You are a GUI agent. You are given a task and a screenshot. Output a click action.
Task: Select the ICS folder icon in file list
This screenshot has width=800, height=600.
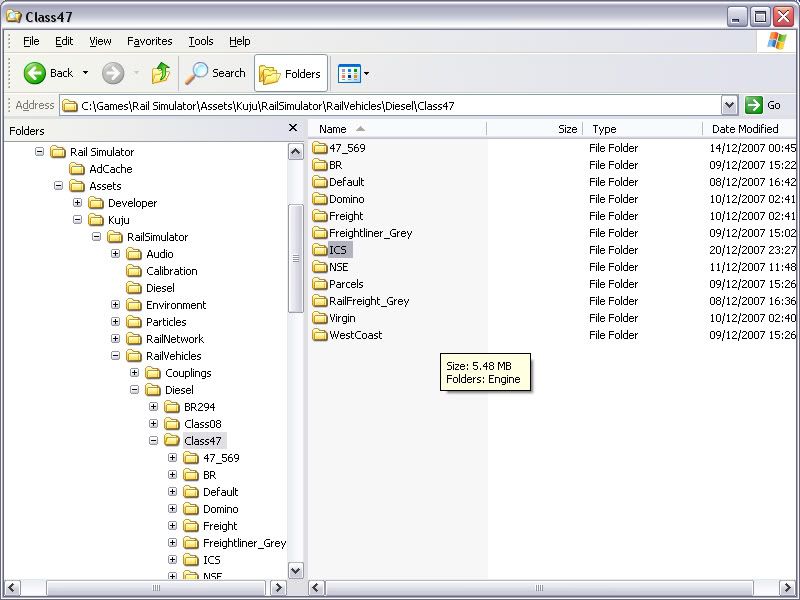coord(320,250)
